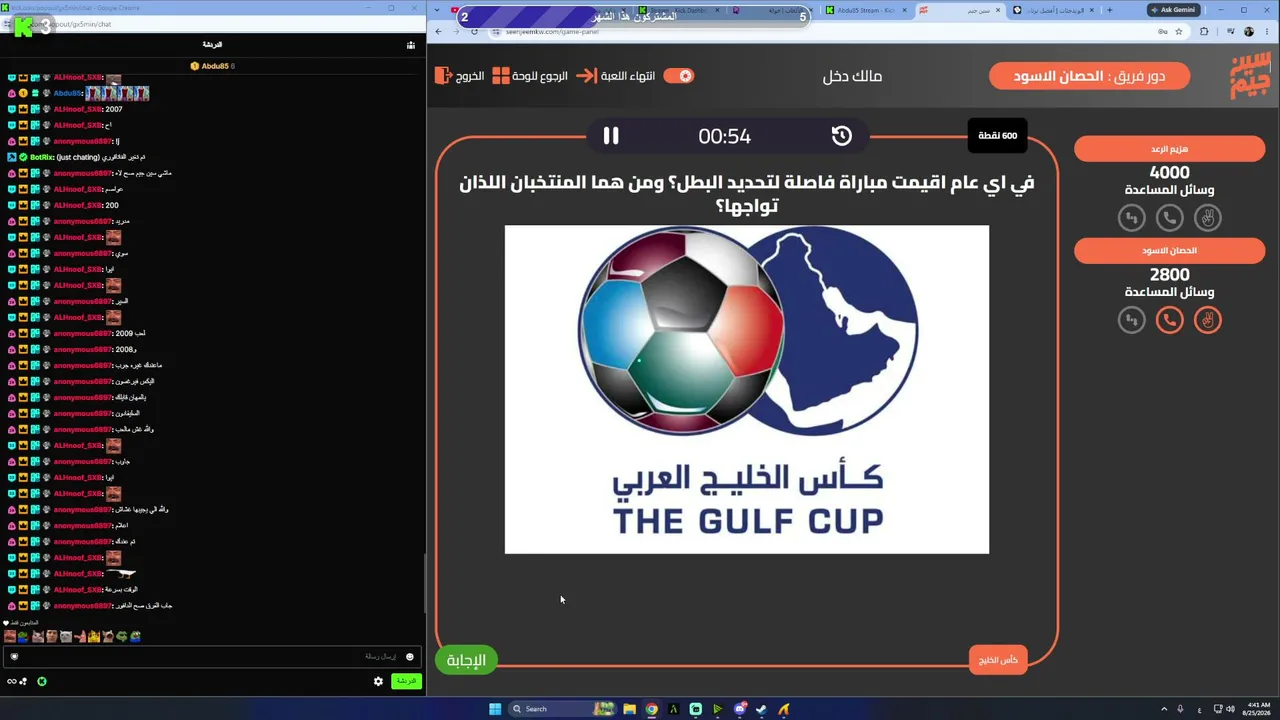1280x720 pixels.
Task: Open the Ask Gemini button in Chrome
Action: (1172, 10)
